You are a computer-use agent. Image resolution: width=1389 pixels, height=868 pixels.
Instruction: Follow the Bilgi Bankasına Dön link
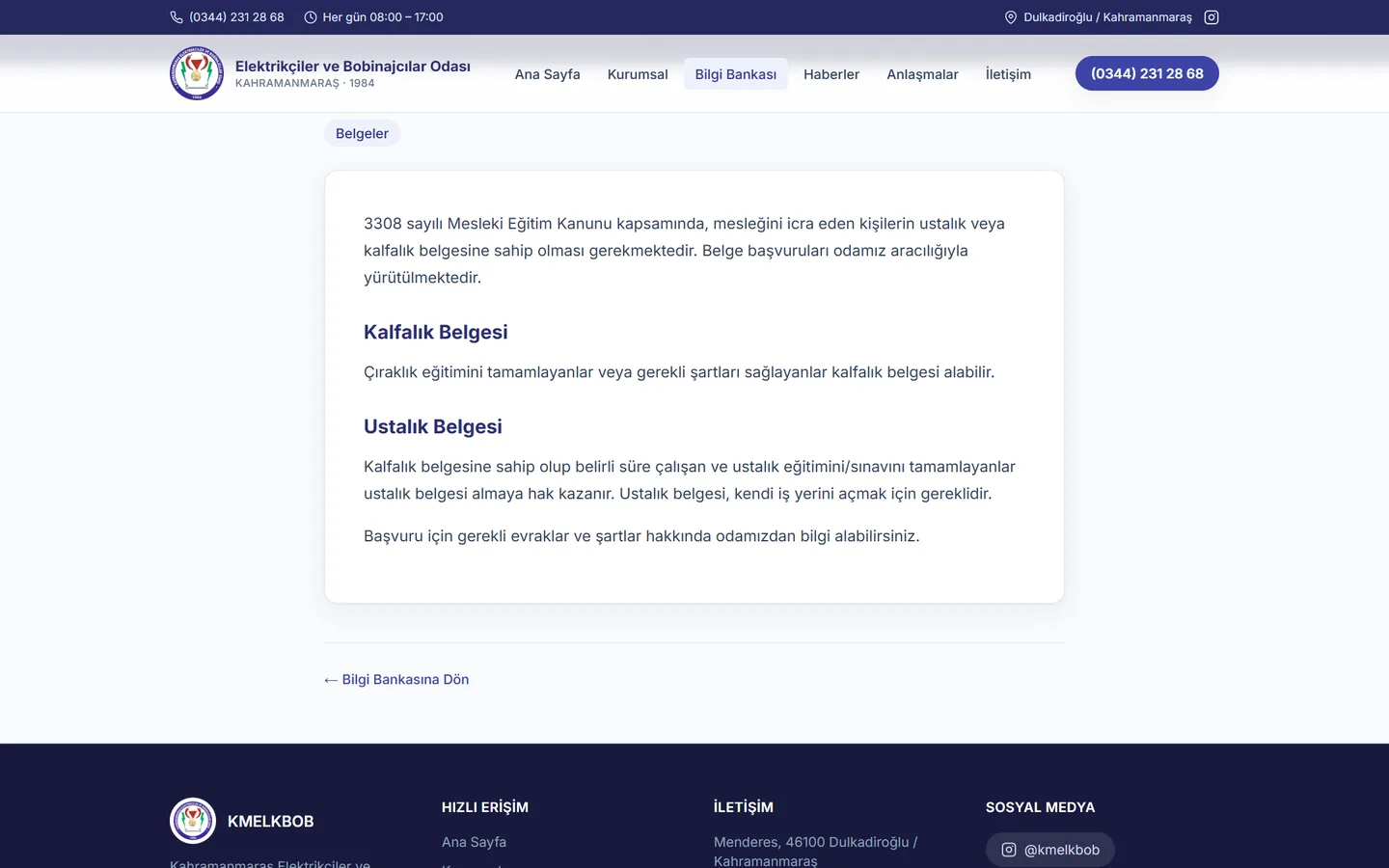[396, 680]
